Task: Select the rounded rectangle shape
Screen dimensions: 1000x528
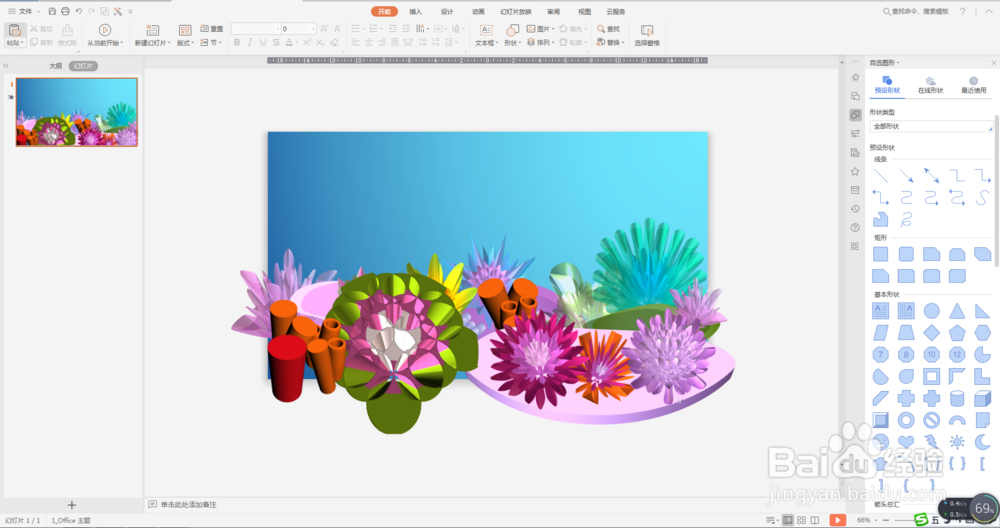Action: (906, 254)
